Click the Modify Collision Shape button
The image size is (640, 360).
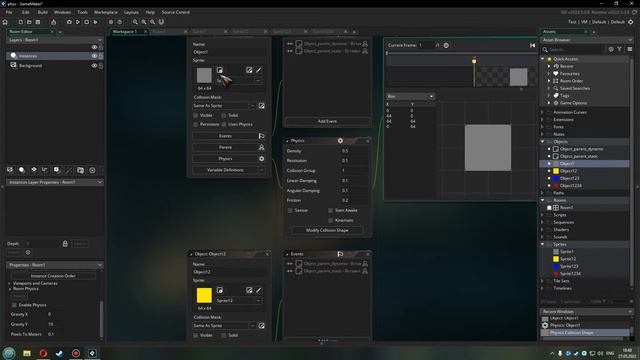click(x=327, y=230)
